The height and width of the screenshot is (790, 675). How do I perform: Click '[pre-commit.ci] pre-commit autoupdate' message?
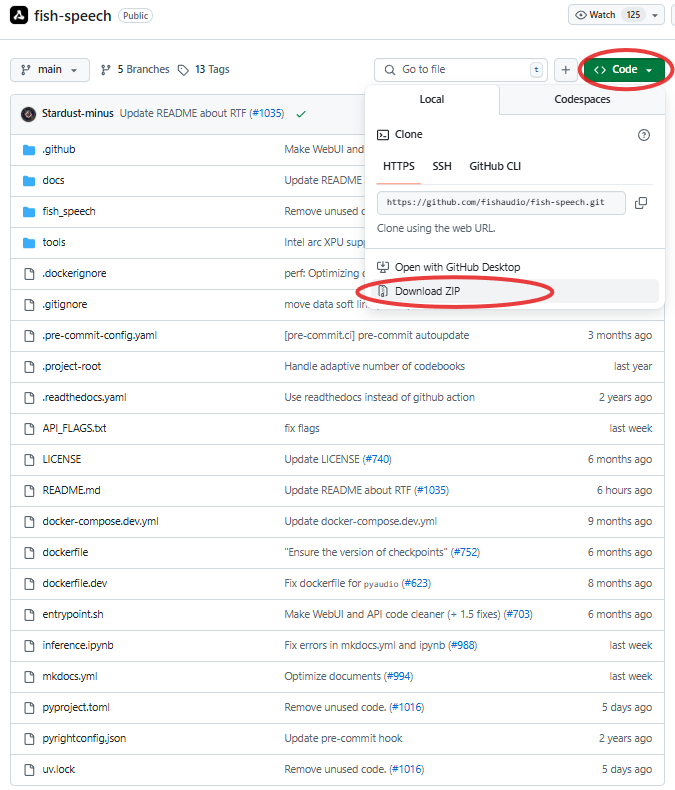click(x=377, y=336)
